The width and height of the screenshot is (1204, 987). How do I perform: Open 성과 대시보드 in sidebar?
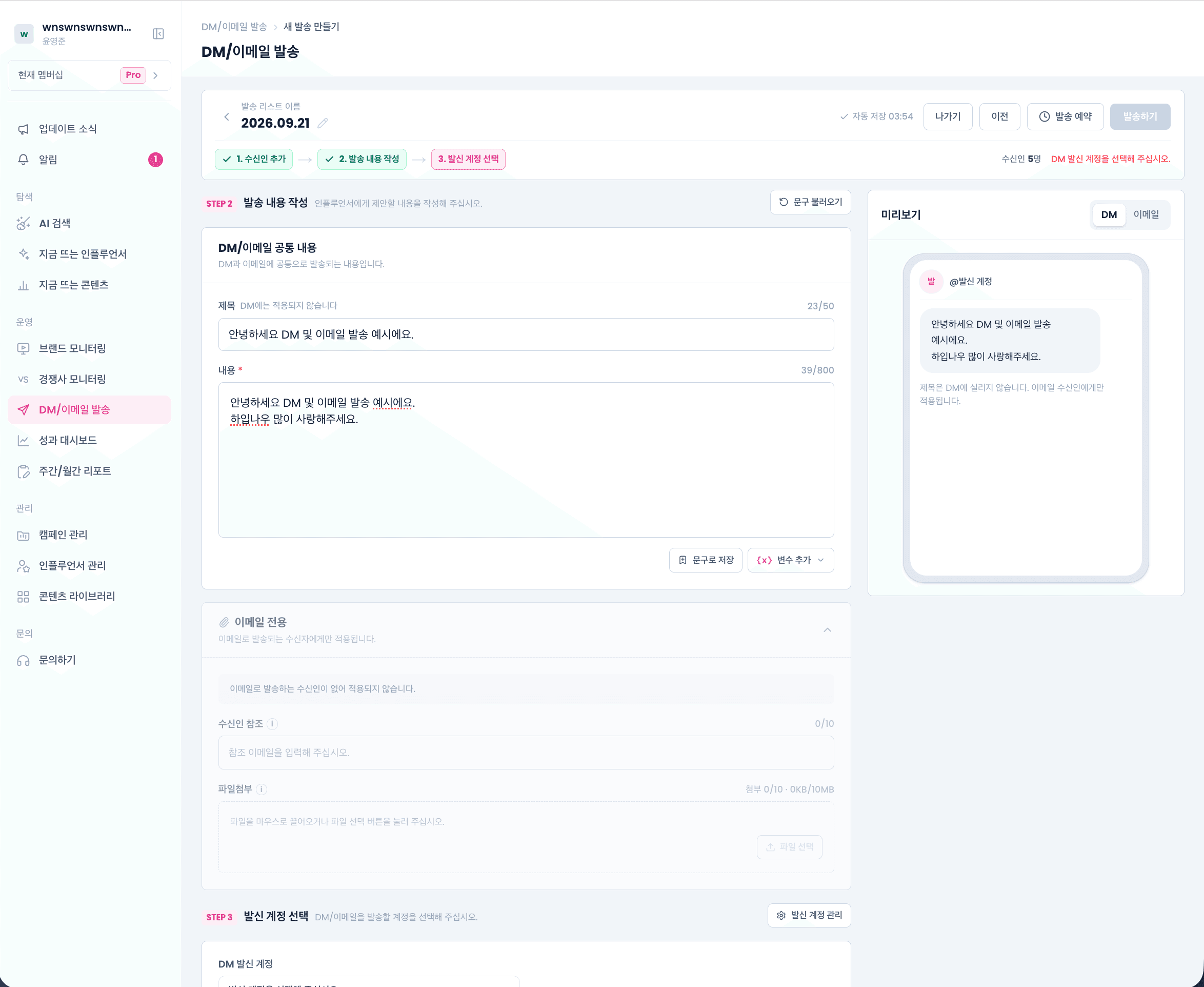(x=89, y=441)
